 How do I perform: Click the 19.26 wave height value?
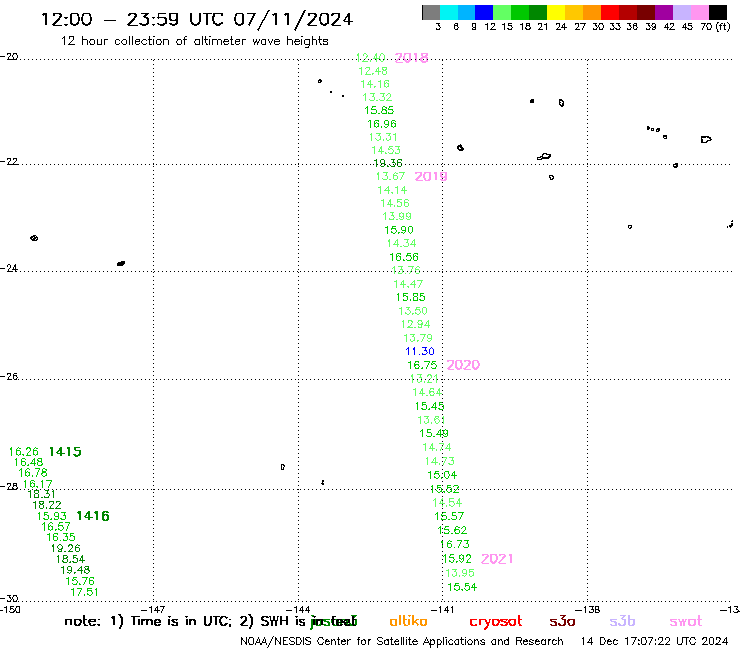66,549
